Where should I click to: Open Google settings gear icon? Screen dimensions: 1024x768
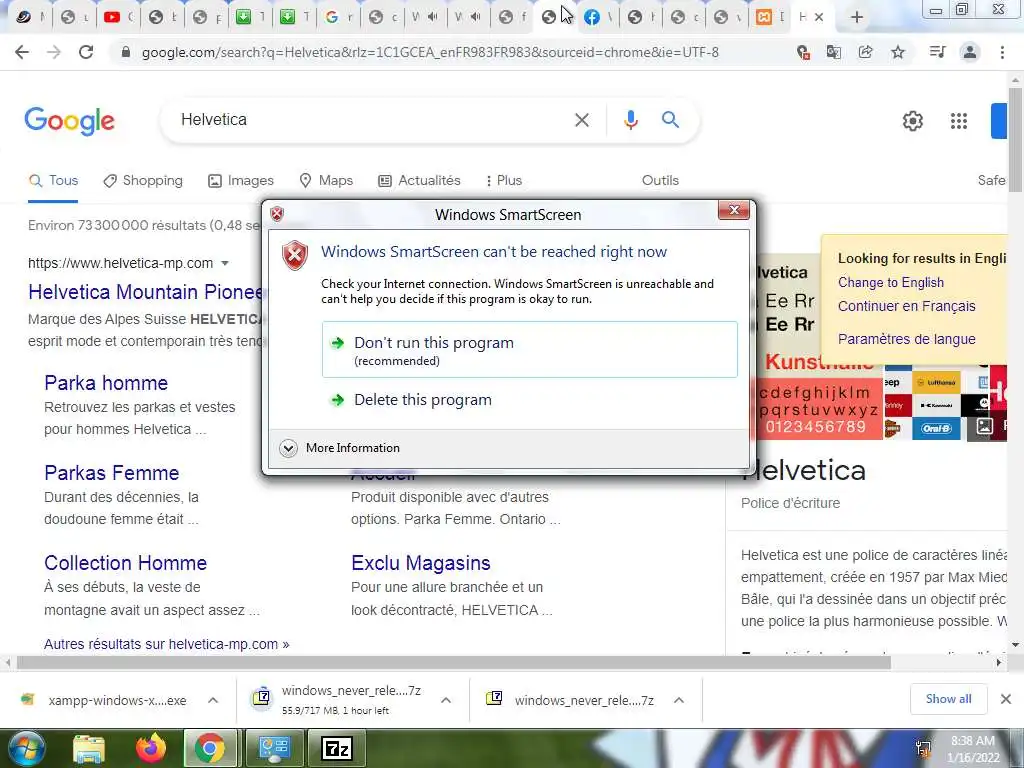click(x=913, y=121)
